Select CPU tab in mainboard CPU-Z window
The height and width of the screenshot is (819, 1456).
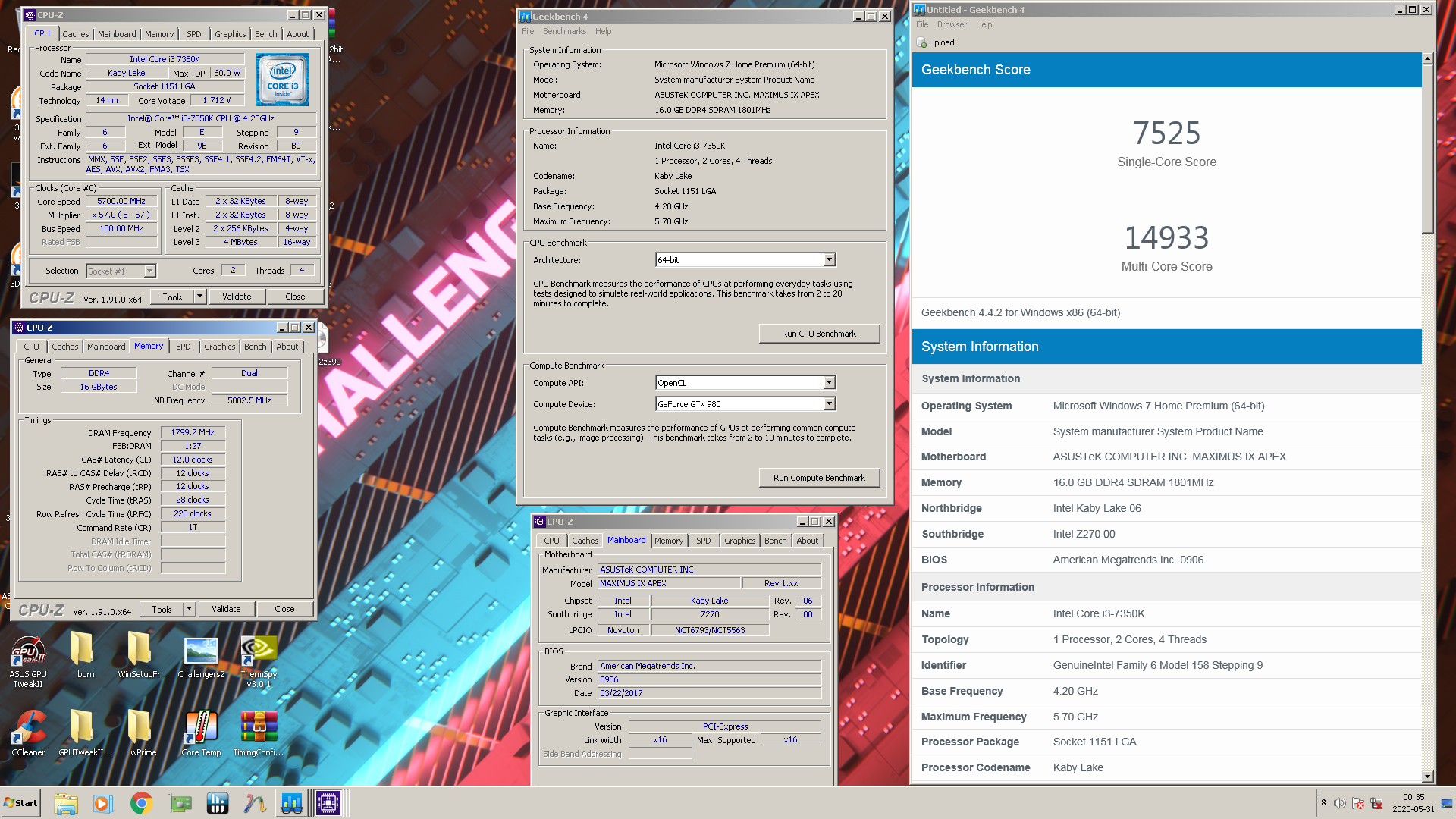551,541
